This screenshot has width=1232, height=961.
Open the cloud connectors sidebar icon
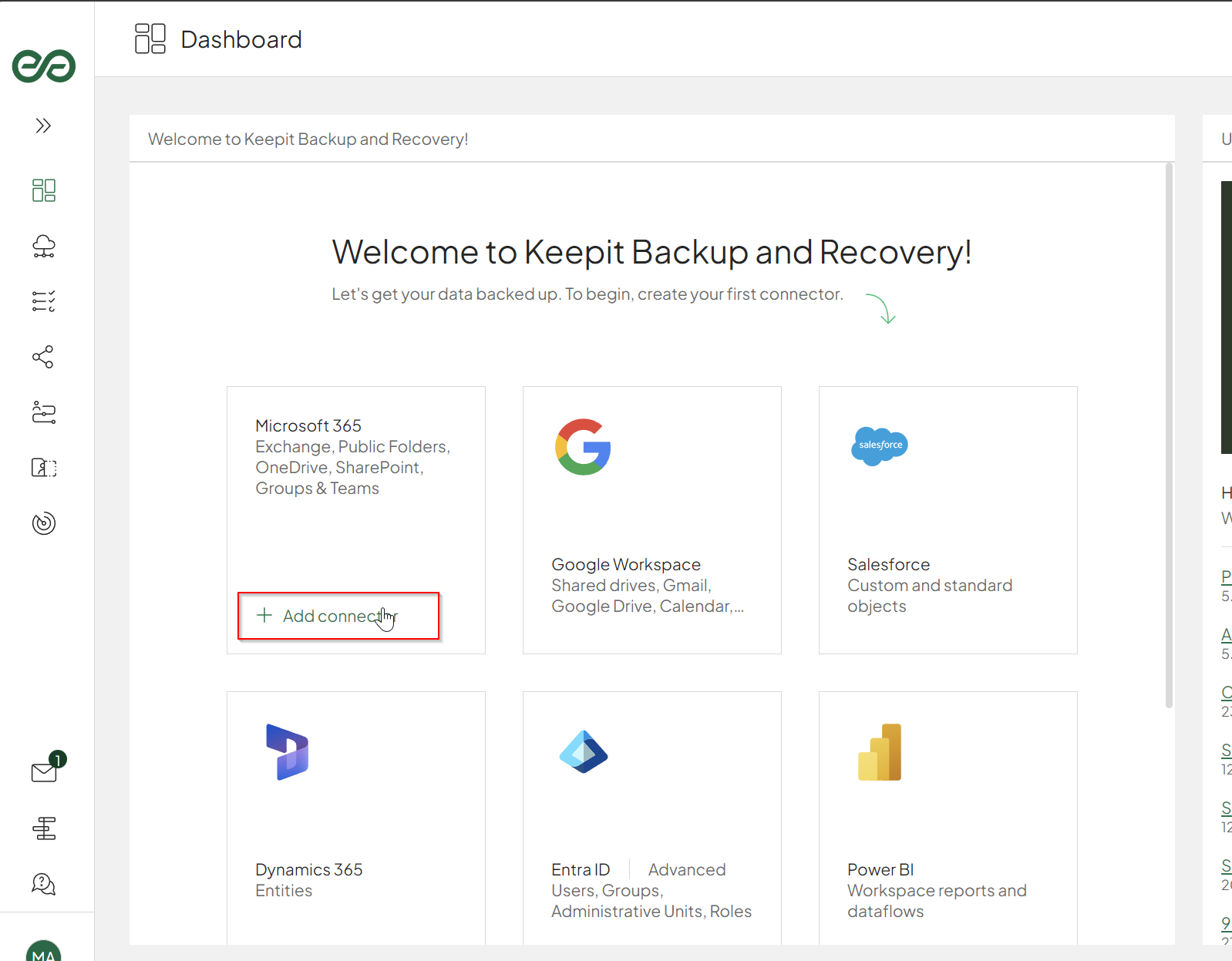[x=44, y=246]
